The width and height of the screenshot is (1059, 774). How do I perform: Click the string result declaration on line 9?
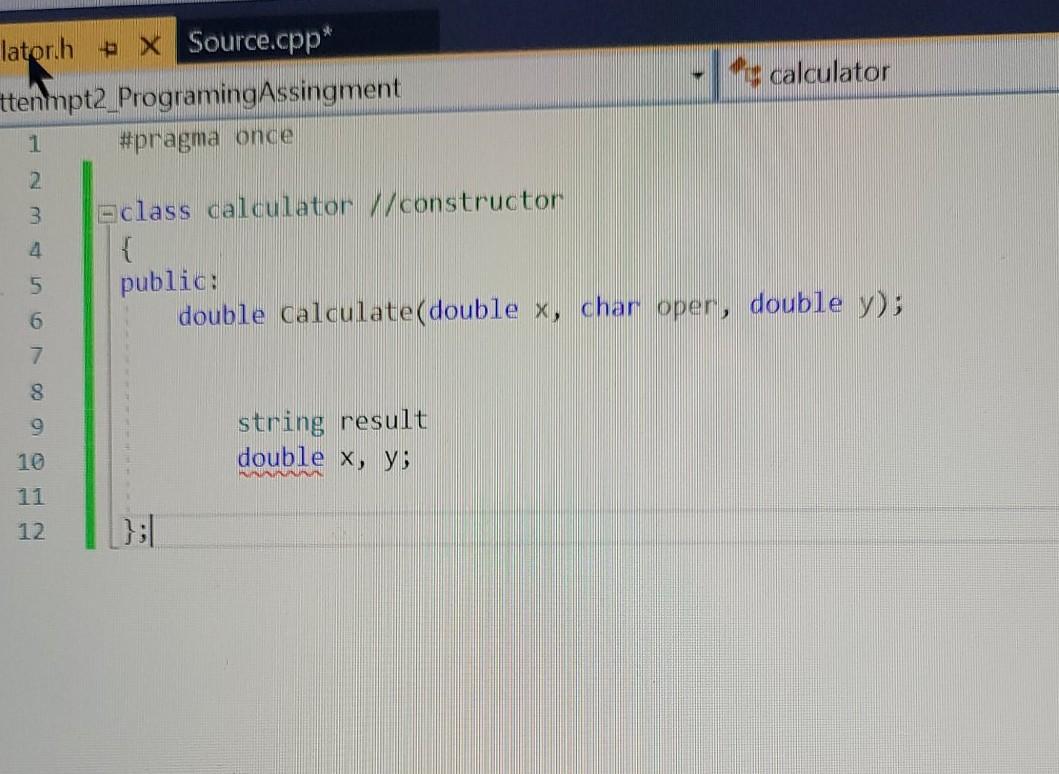(332, 420)
